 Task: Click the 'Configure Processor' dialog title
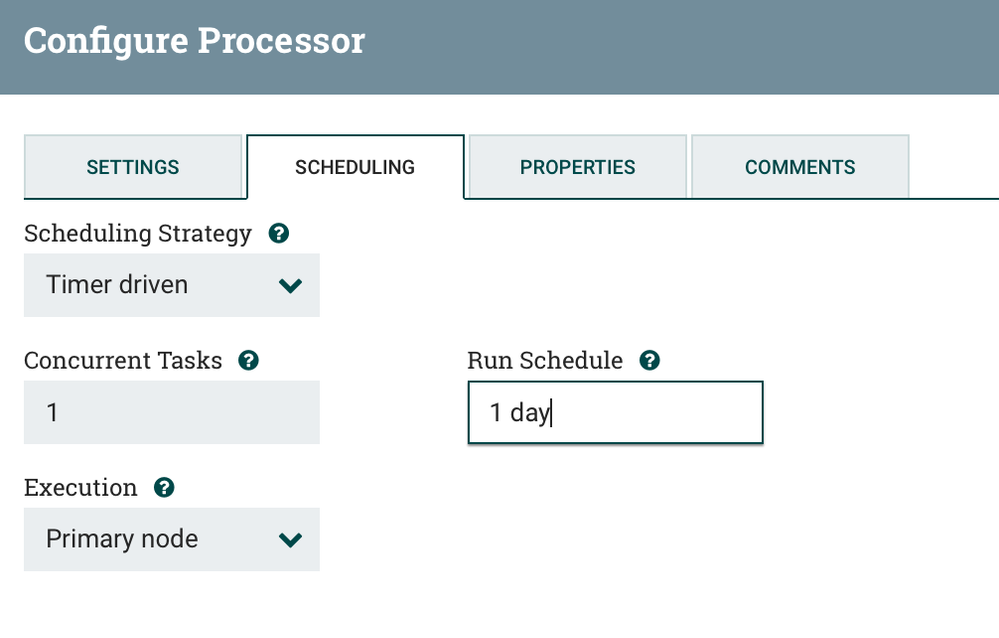[195, 41]
